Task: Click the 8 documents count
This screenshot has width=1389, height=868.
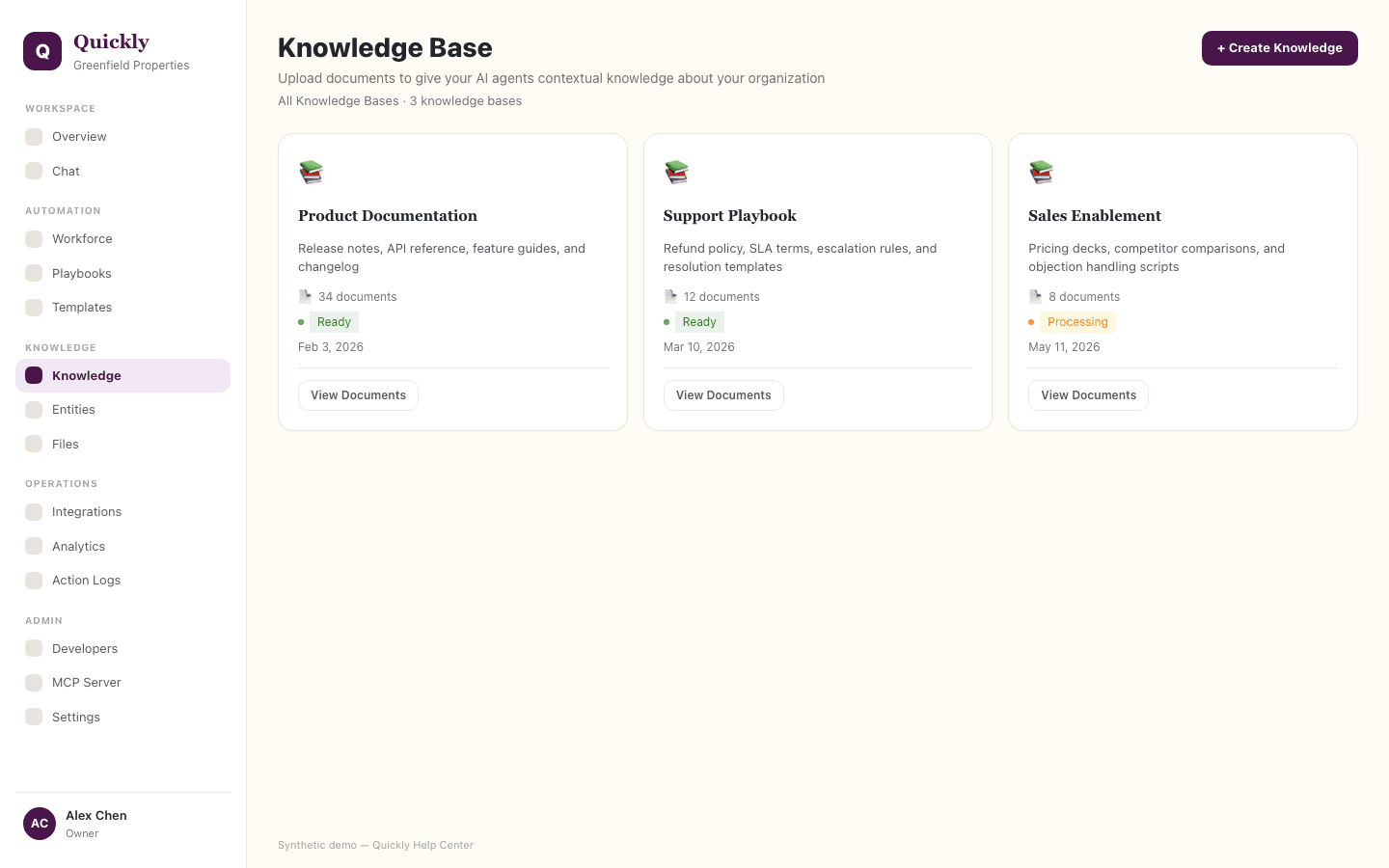Action: pos(1084,297)
